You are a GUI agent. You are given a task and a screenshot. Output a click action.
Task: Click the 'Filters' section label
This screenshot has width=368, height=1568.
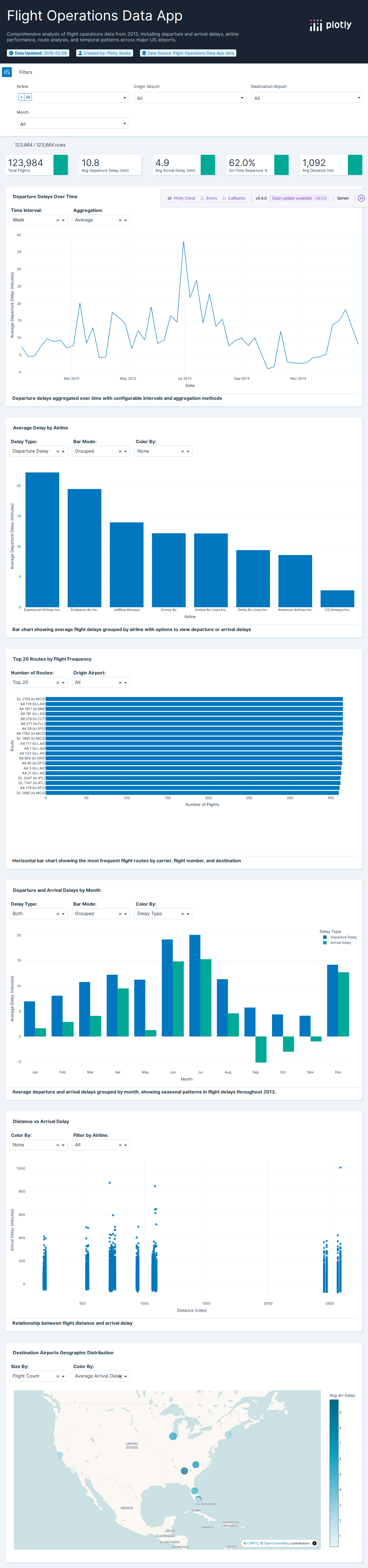(26, 72)
